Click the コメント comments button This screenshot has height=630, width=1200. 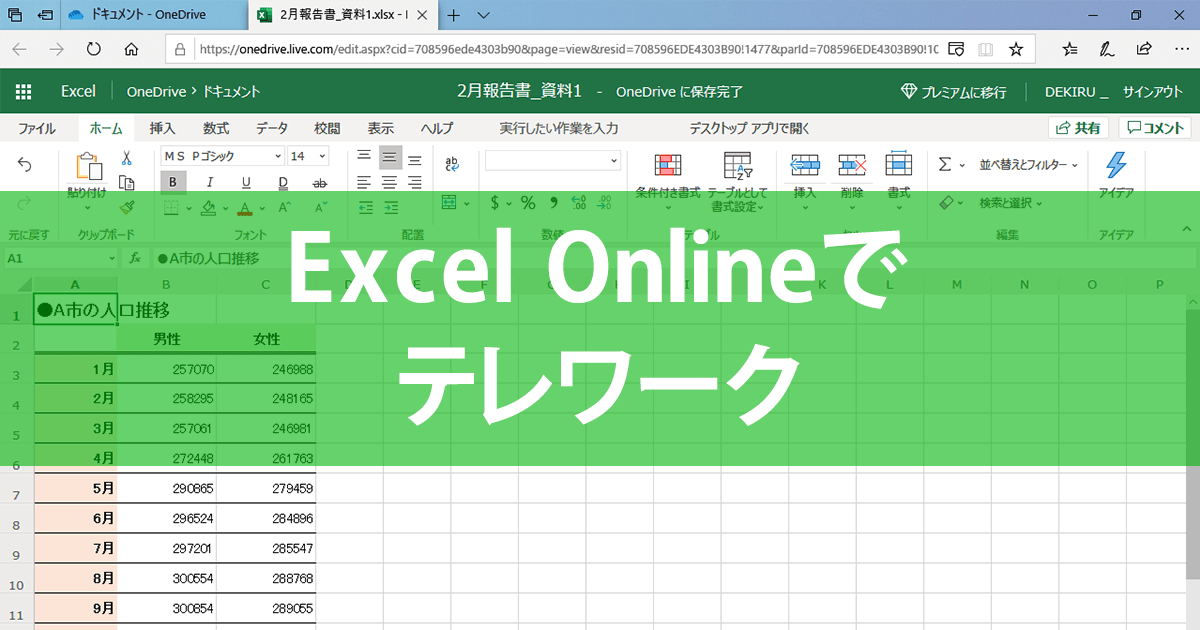pos(1154,128)
